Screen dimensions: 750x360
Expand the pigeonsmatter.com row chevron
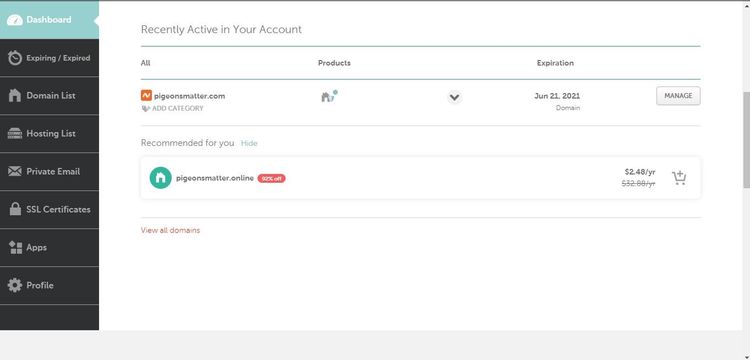[454, 98]
